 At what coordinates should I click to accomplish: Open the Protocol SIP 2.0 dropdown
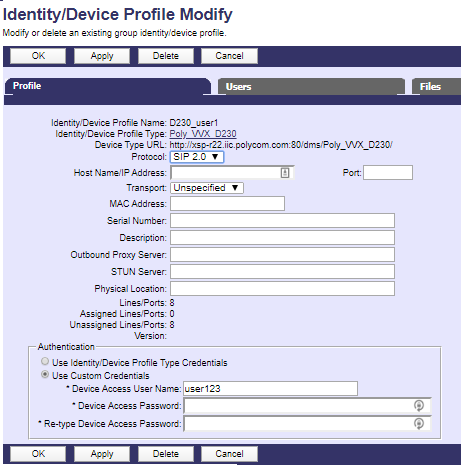(x=197, y=157)
